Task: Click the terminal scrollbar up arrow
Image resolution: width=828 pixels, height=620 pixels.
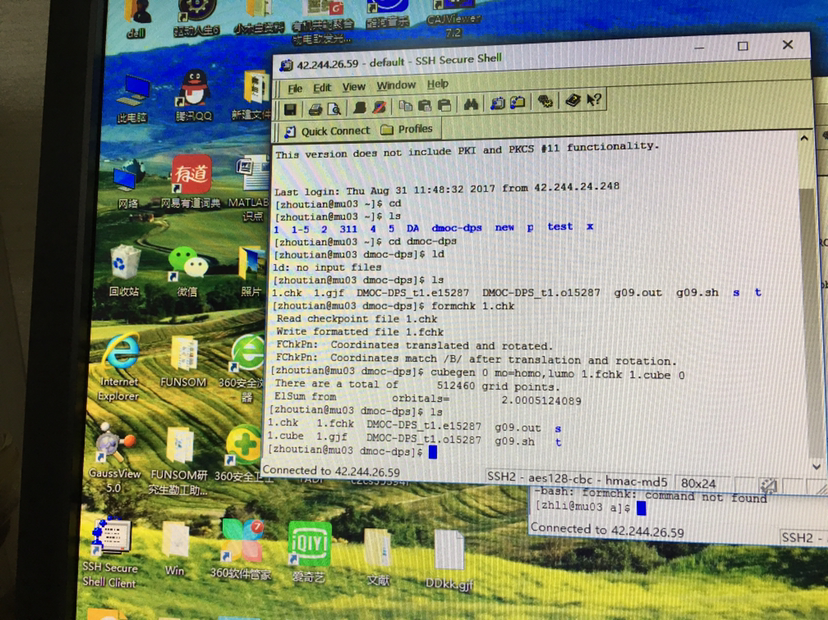Action: coord(804,139)
